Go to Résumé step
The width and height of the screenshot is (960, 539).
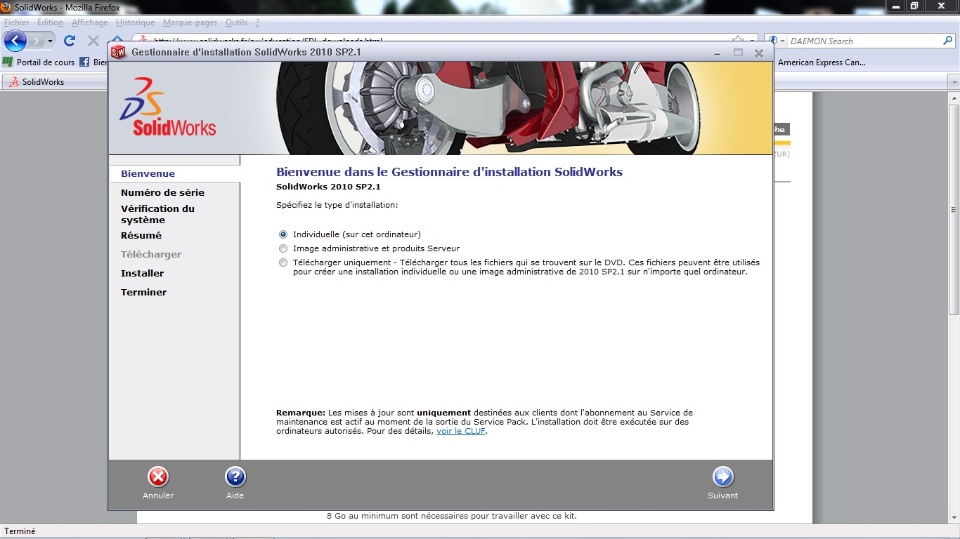[141, 235]
